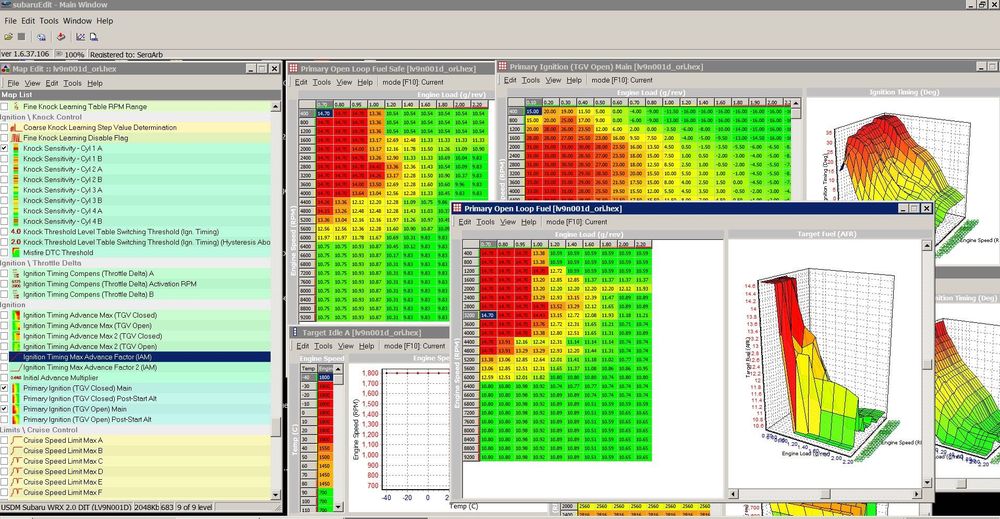Screen dimensions: 1000x519
Task: Click the gray stop square icon in main toolbar
Action: 22,37
